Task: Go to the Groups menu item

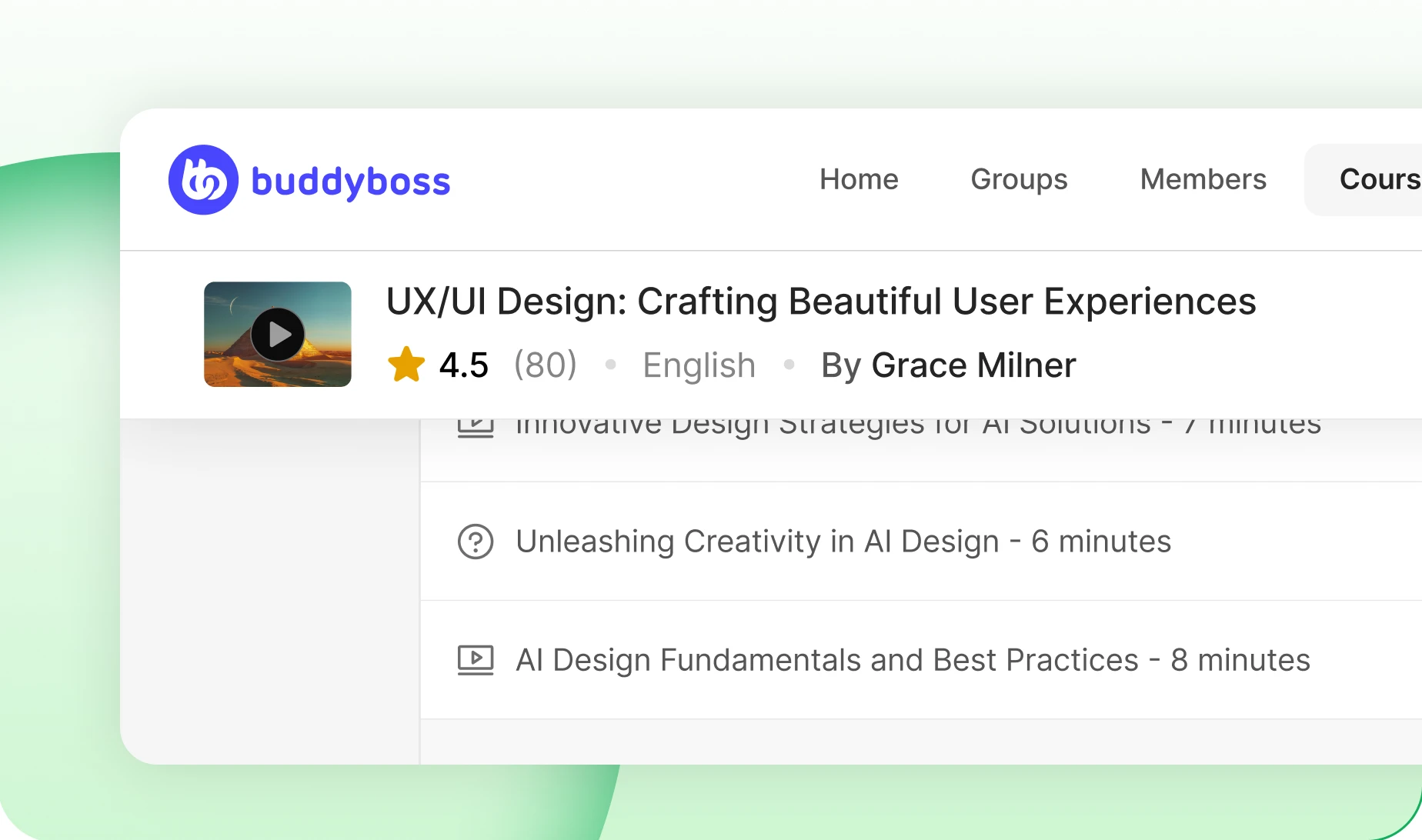Action: pyautogui.click(x=1019, y=179)
